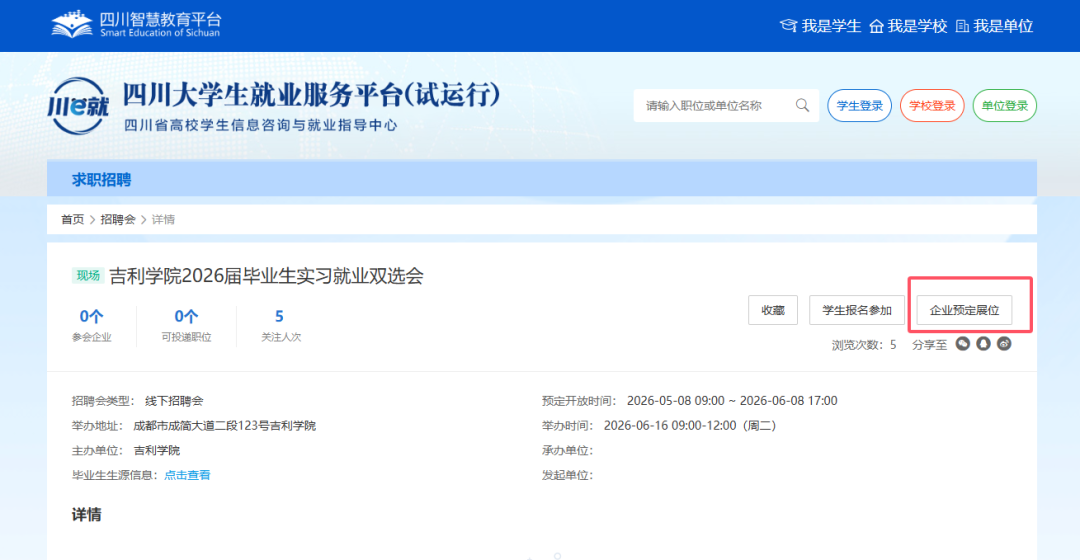The height and width of the screenshot is (560, 1080).
Task: Share to Weibo icon
Action: (x=1004, y=344)
